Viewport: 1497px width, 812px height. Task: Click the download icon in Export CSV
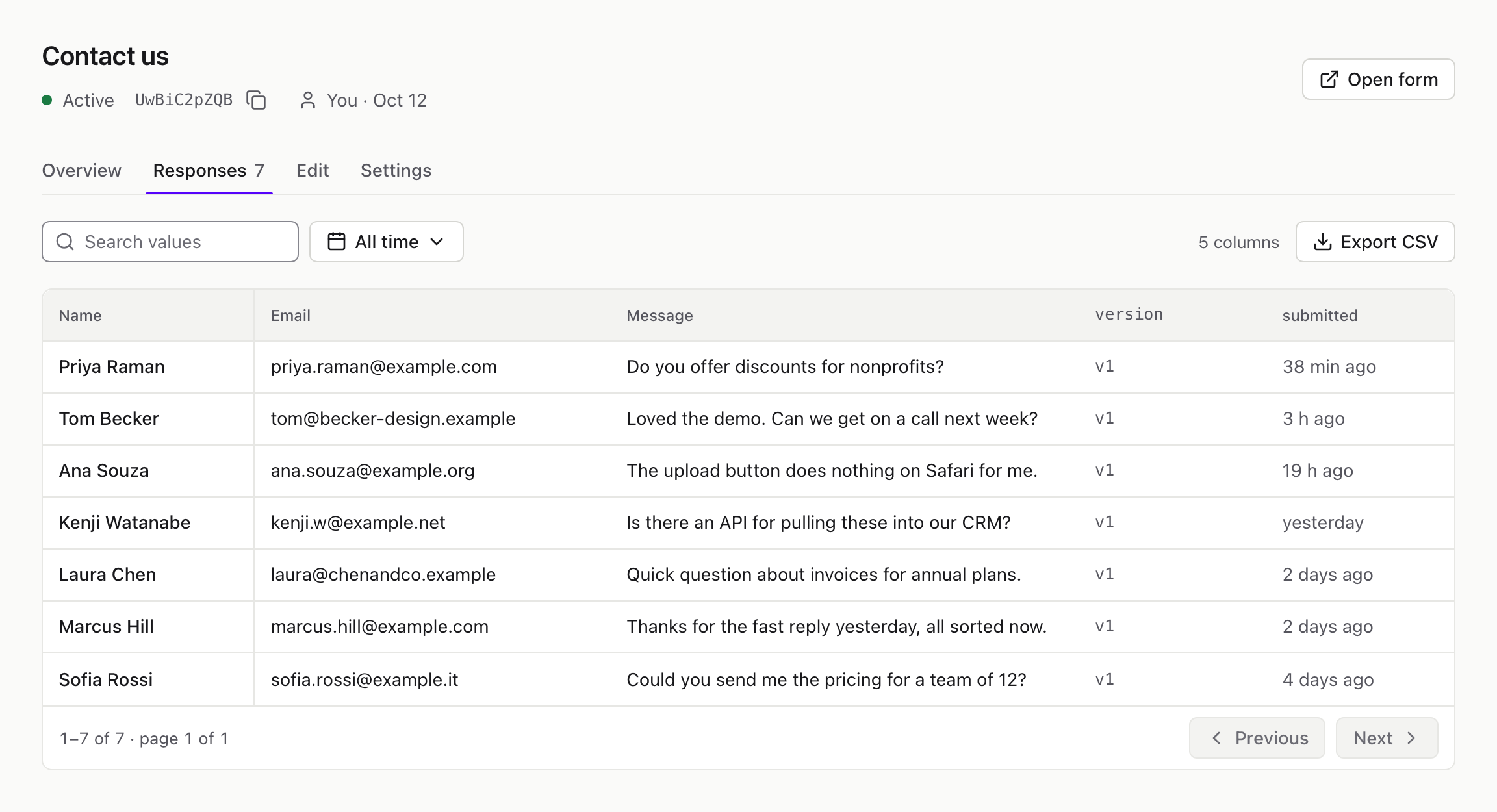[x=1323, y=242]
